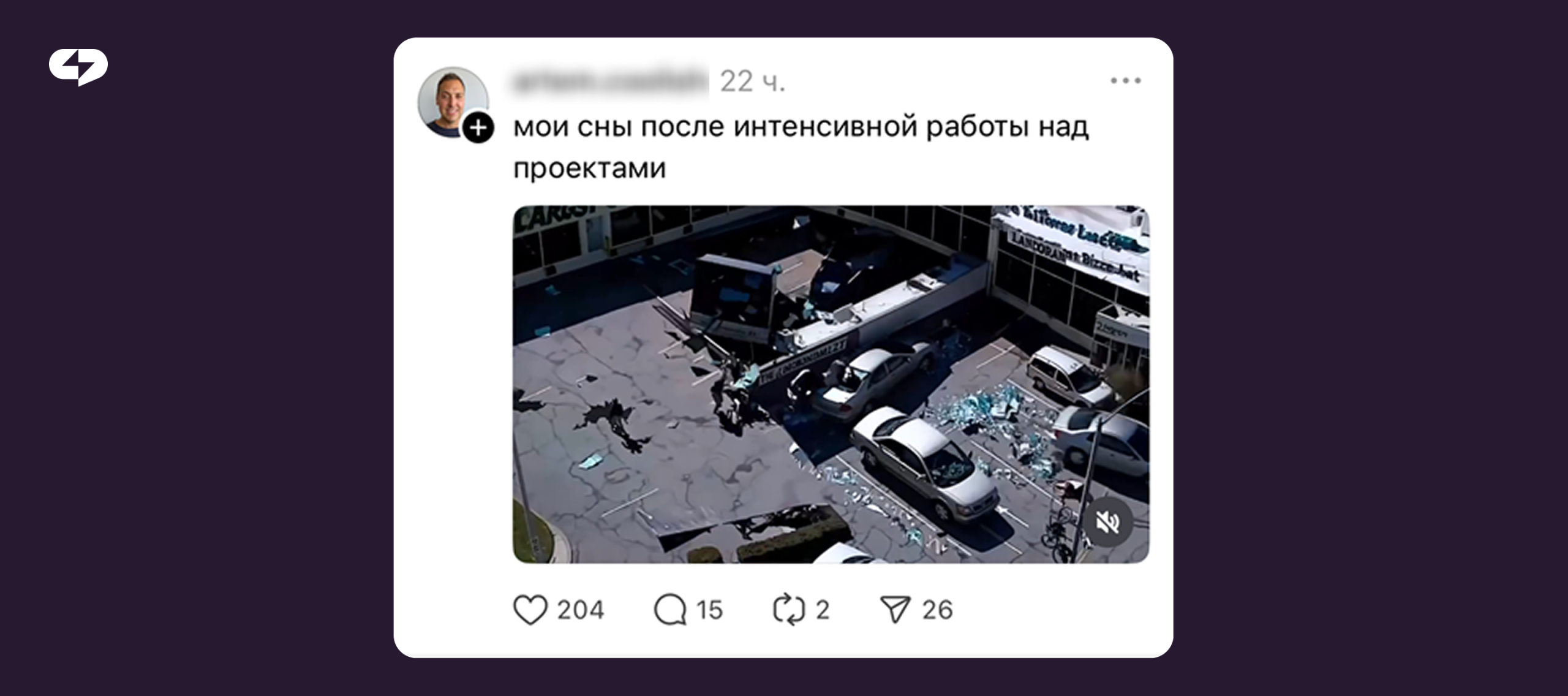Play the parking lot video
The width and height of the screenshot is (1568, 696).
point(831,384)
